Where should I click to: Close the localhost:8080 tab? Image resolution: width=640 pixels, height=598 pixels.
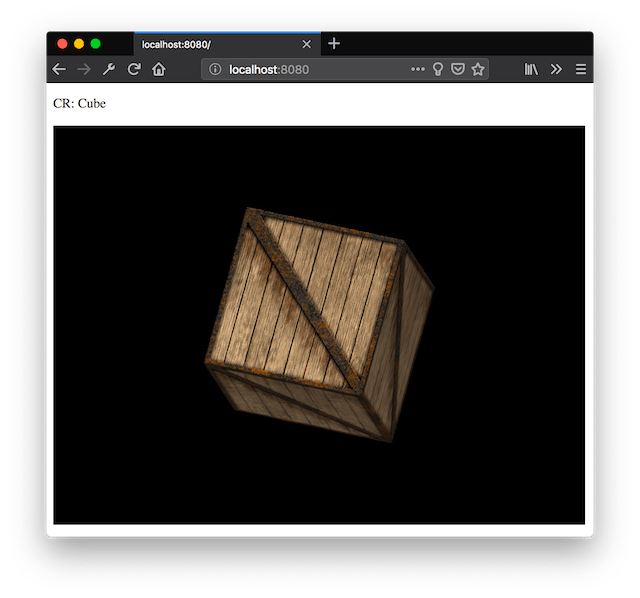[307, 44]
